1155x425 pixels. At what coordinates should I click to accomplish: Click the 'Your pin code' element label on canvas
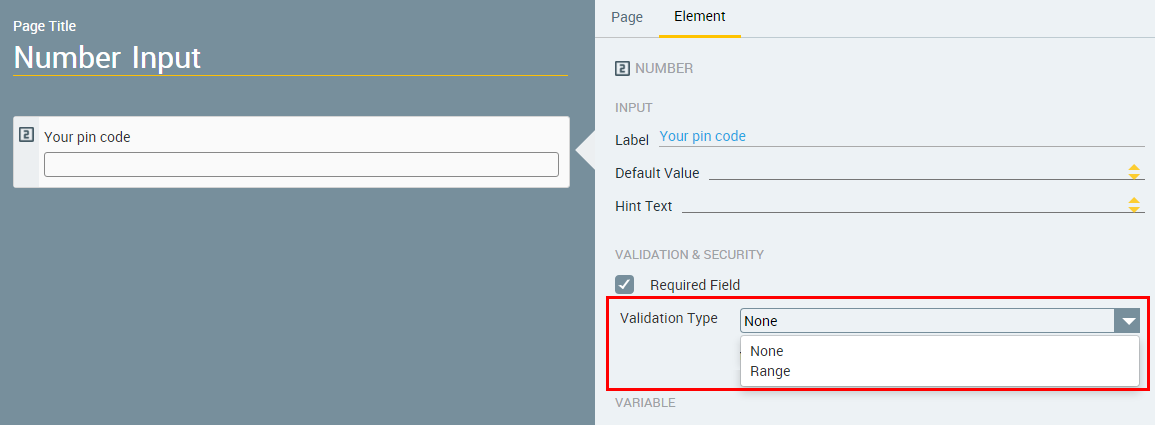(x=88, y=137)
